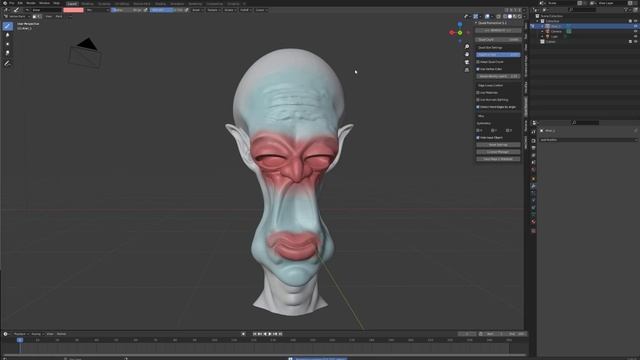Select the Blur tool in toolbar
640x360 pixels.
pos(7,36)
